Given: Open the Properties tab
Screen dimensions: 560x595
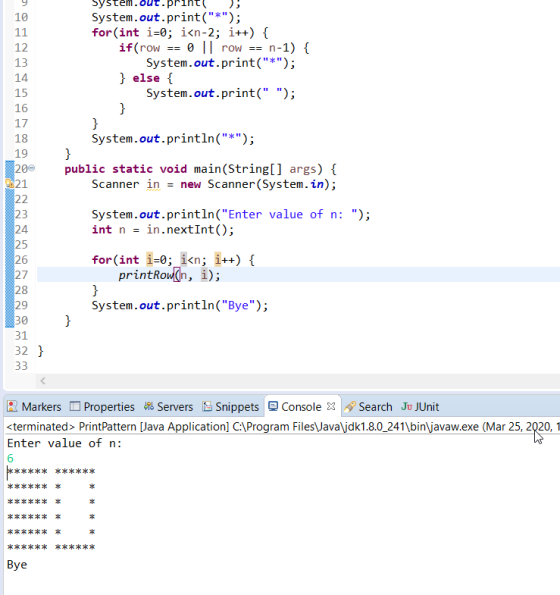Looking at the screenshot, I should tap(102, 407).
